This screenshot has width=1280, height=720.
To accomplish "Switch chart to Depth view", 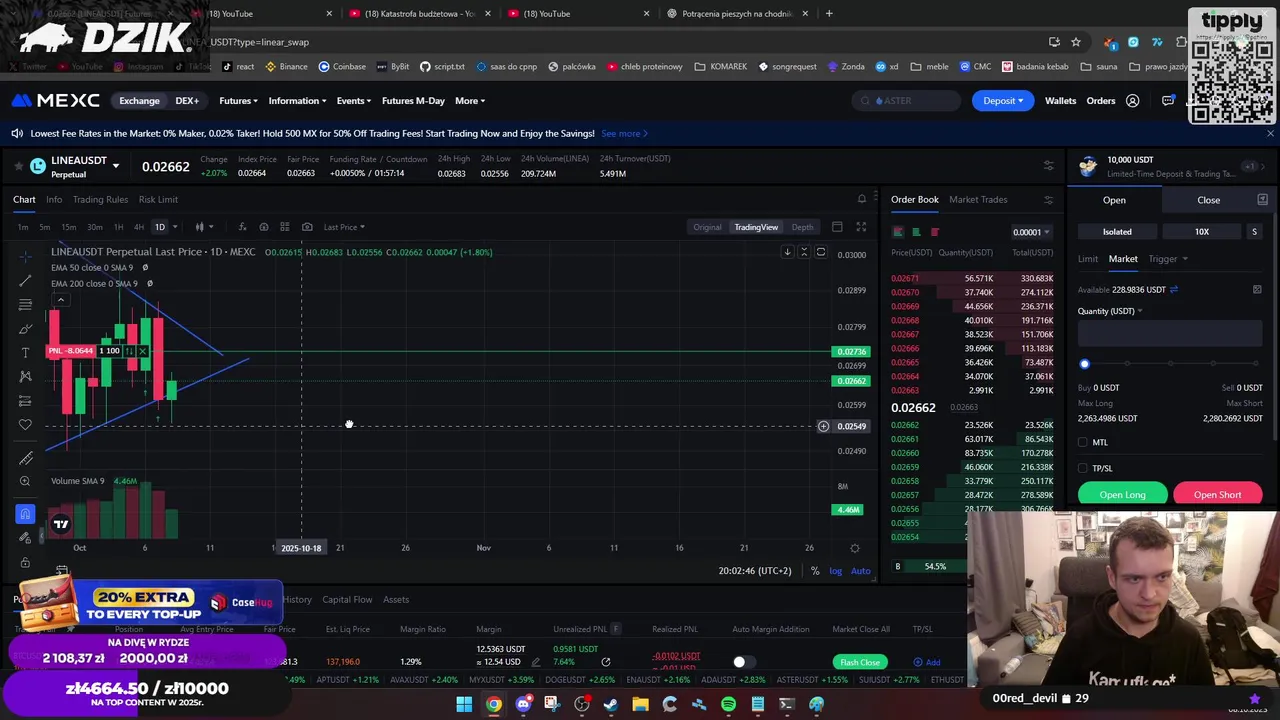I will 802,227.
